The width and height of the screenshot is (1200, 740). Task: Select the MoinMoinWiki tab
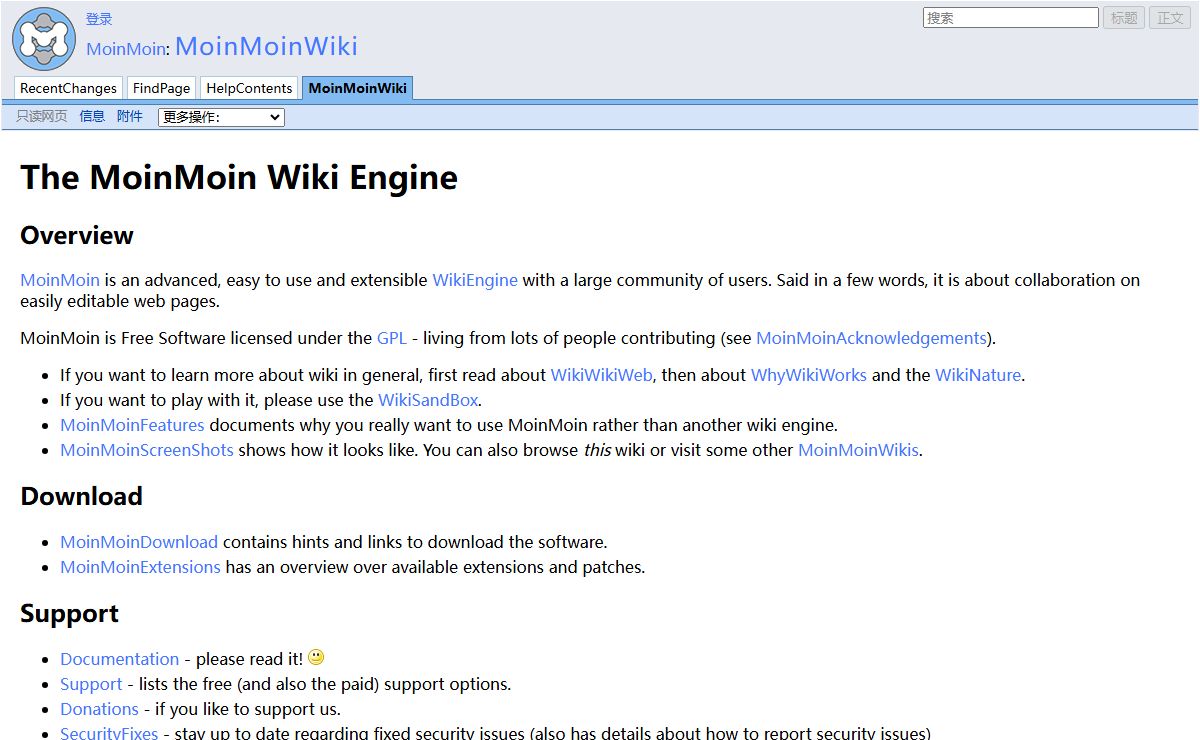tap(357, 88)
